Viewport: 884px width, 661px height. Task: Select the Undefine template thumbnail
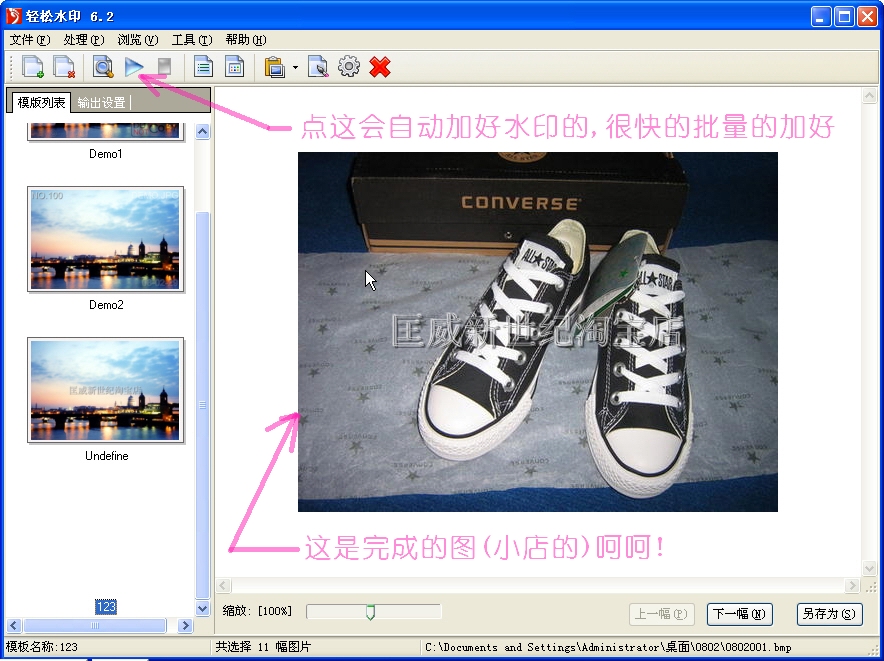105,390
